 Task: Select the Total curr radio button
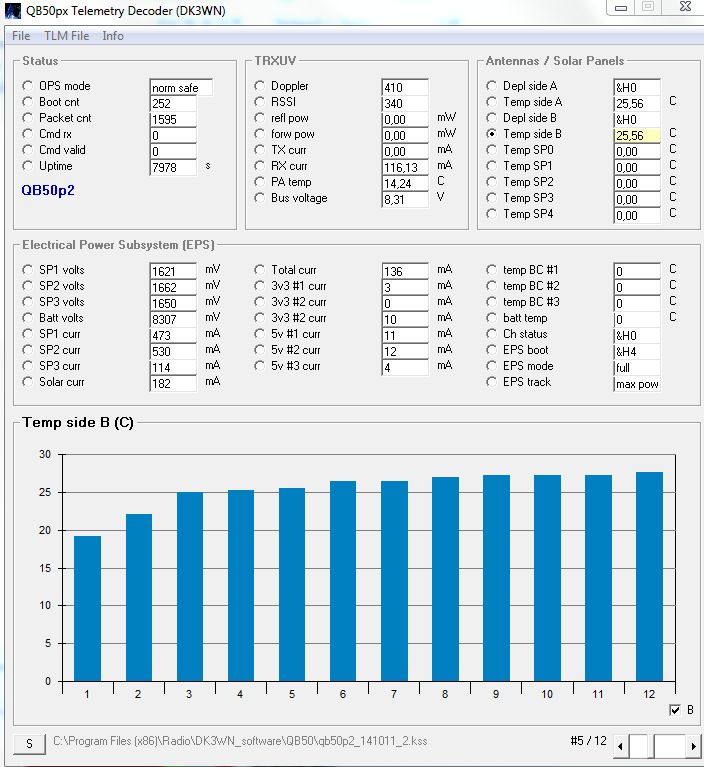[x=259, y=270]
